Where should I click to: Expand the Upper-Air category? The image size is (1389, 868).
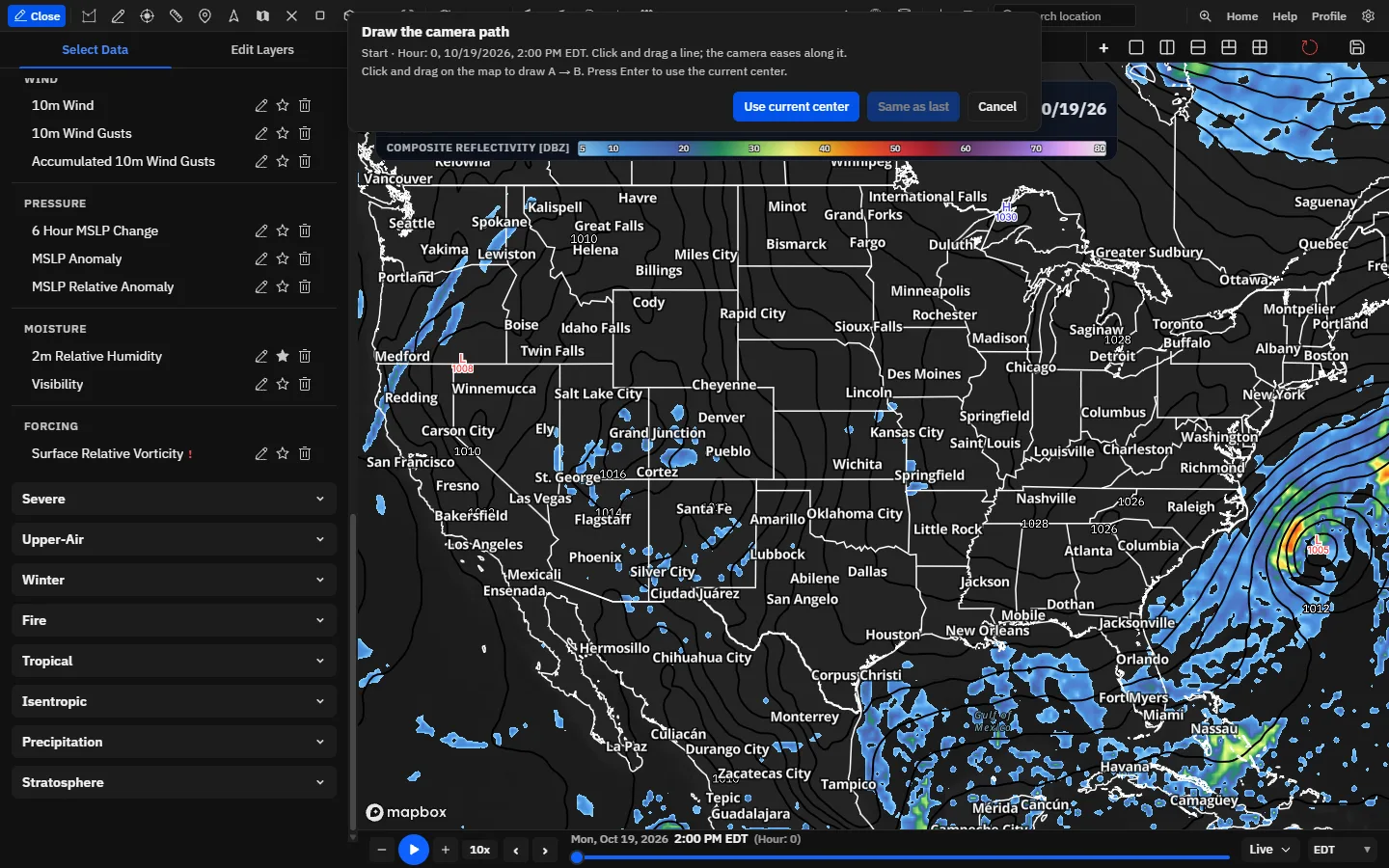174,539
